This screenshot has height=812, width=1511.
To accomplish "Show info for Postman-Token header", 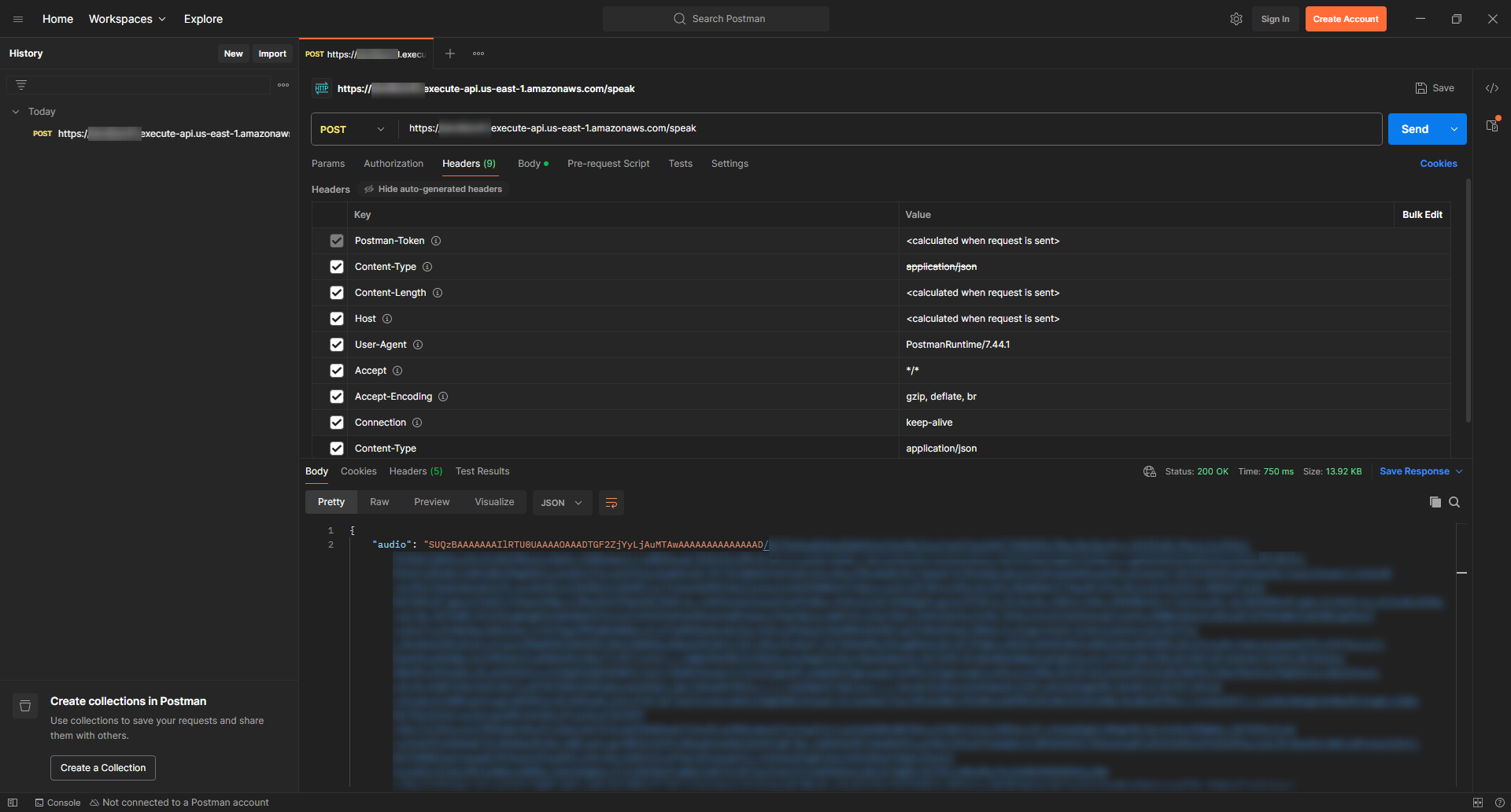I will [436, 241].
